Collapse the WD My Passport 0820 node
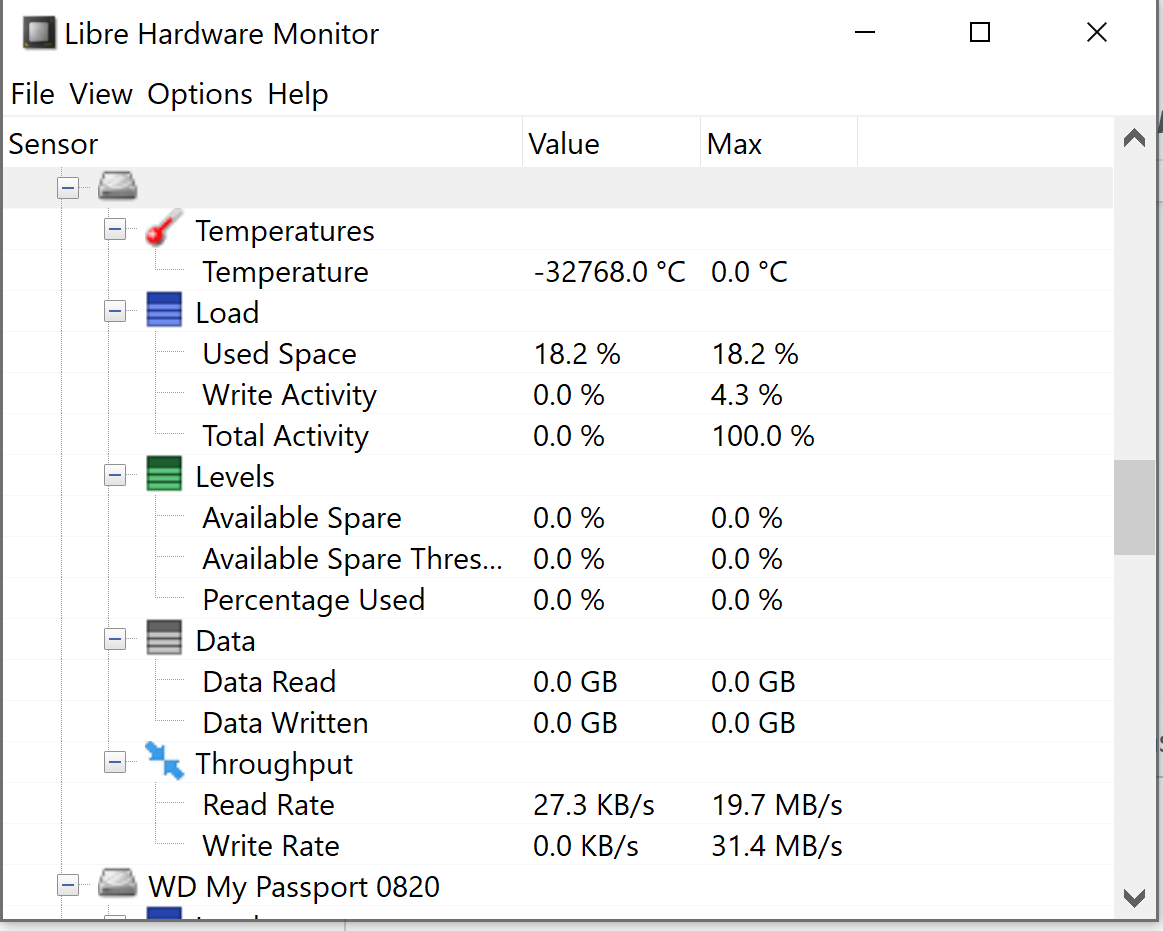Viewport: 1163px width, 931px height. pyautogui.click(x=68, y=884)
